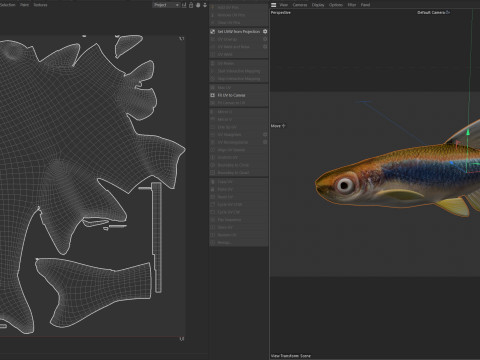The image size is (480, 360).
Task: Click the Align UV Islands icon
Action: click(x=212, y=150)
